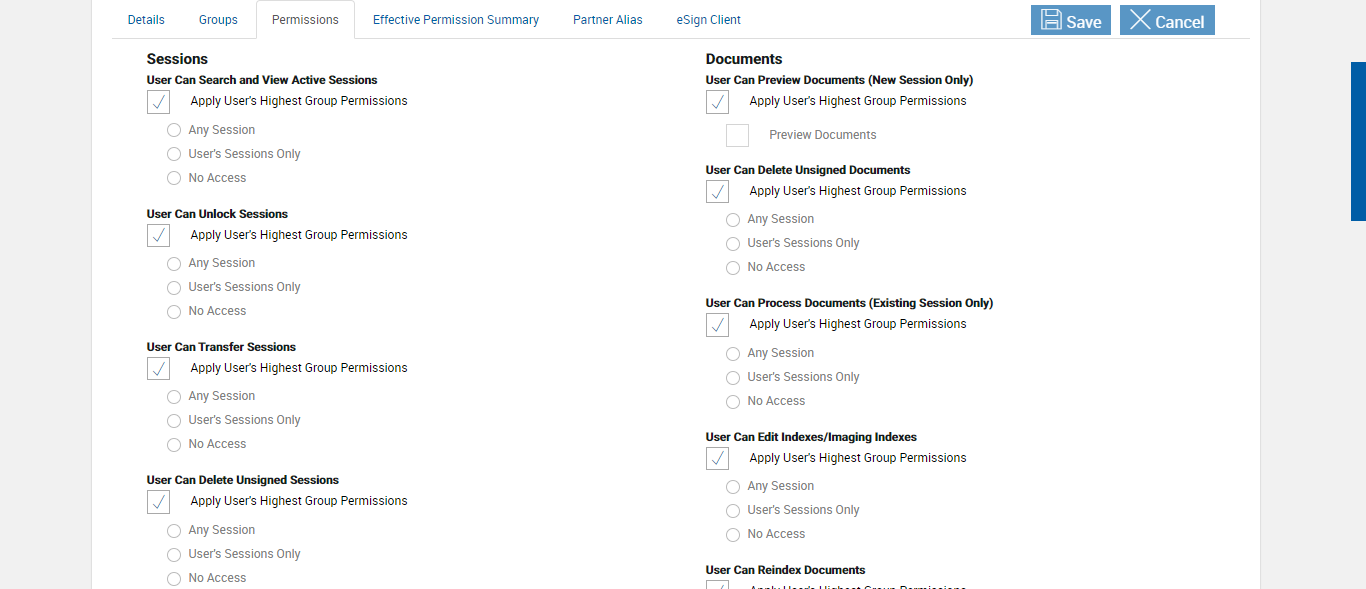Uncheck group permissions for Delete Unsigned Documents
Viewport: 1366px width, 589px height.
click(718, 192)
